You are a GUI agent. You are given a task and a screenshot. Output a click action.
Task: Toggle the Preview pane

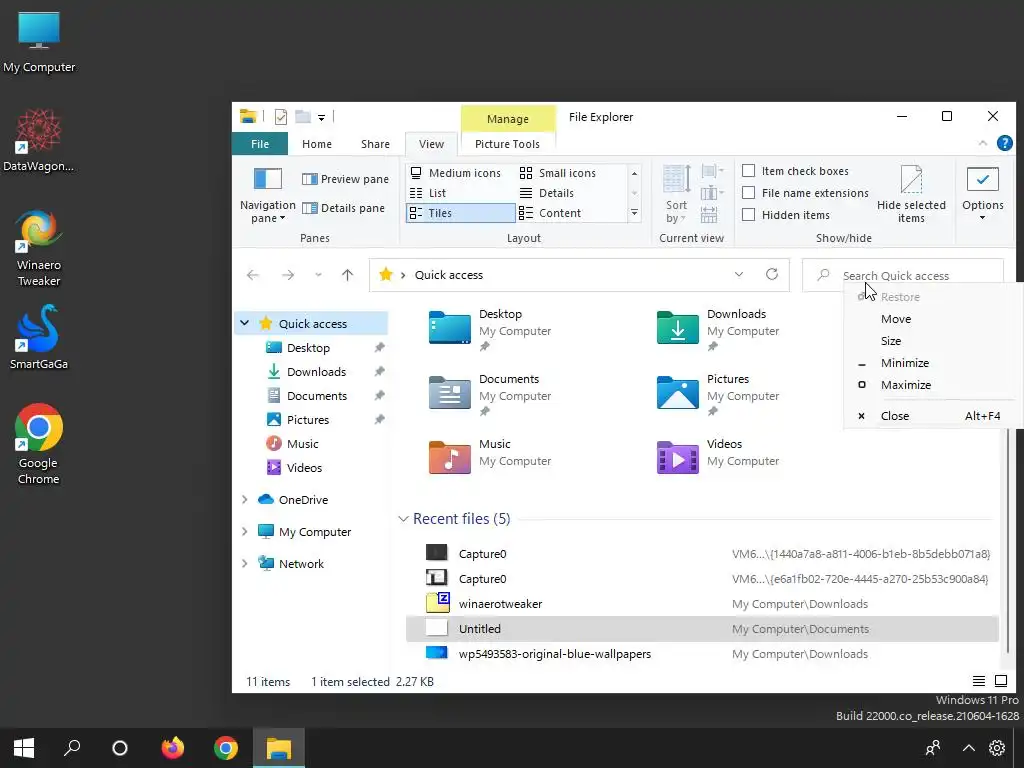[345, 179]
